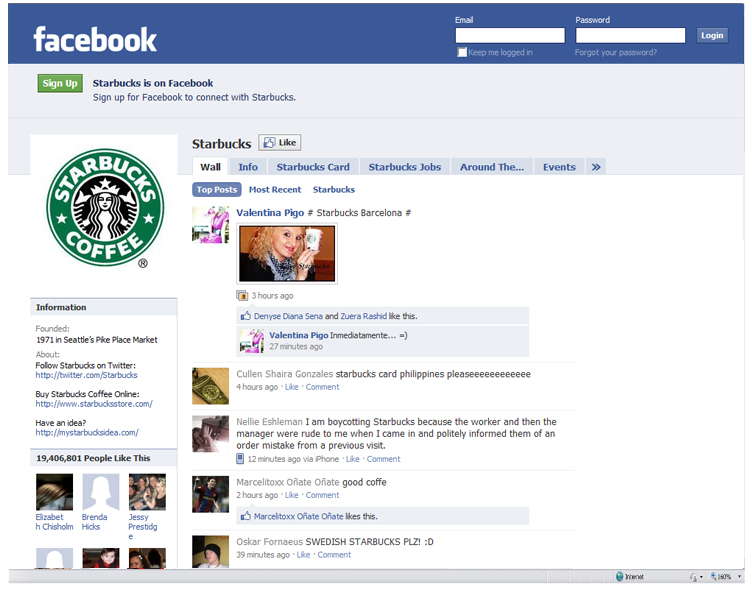
Task: Comment on Cullen Shaira Gonzales's post
Action: (322, 387)
